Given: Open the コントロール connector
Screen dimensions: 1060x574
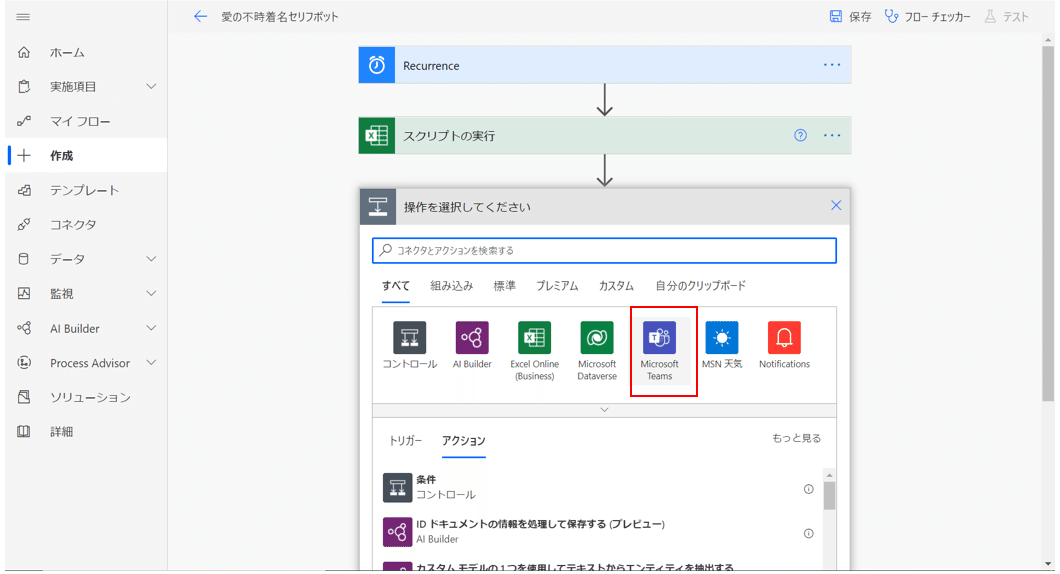Looking at the screenshot, I should click(409, 339).
